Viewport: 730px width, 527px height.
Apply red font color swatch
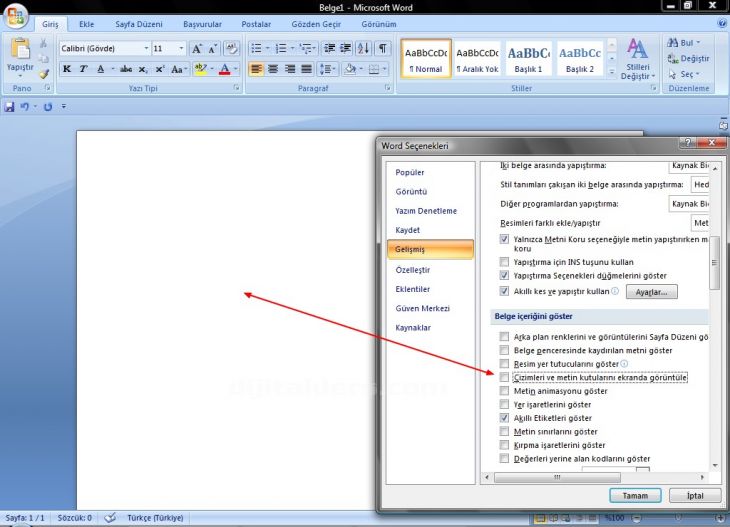tap(225, 69)
